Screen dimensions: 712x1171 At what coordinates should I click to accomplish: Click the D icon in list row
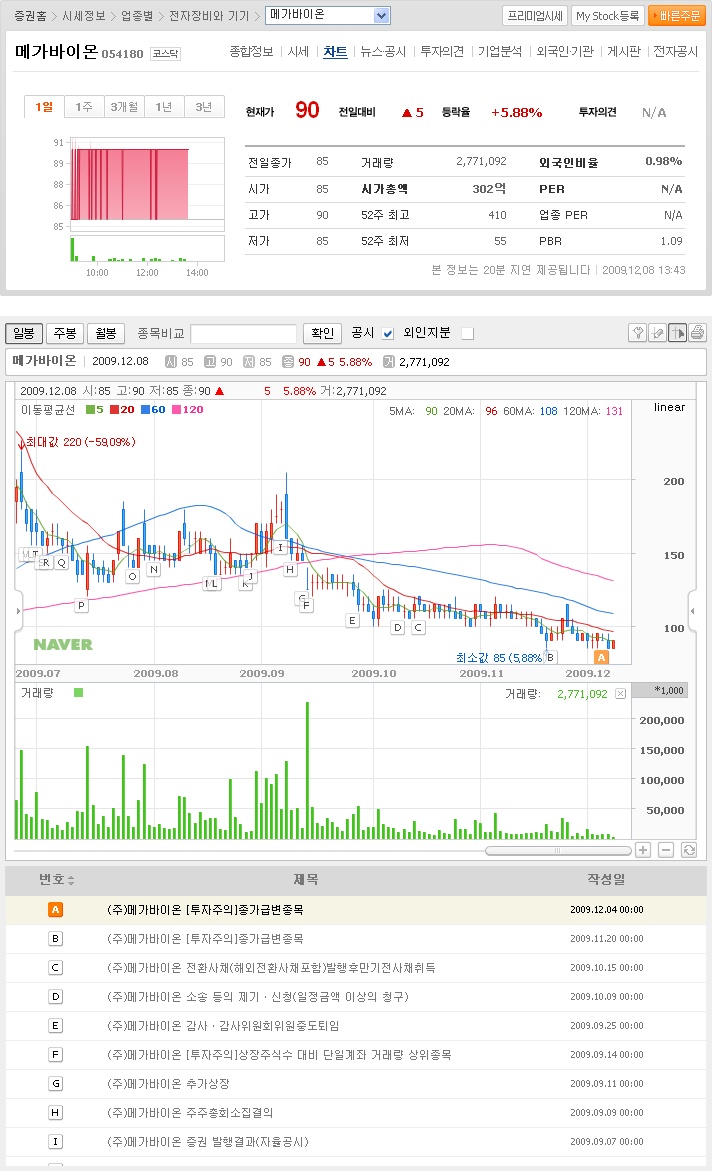coord(55,996)
